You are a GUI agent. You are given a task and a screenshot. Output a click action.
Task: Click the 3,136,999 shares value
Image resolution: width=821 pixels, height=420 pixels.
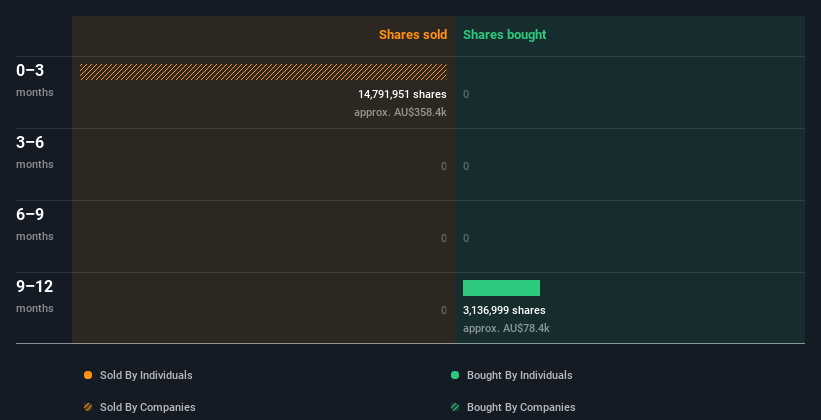click(504, 311)
